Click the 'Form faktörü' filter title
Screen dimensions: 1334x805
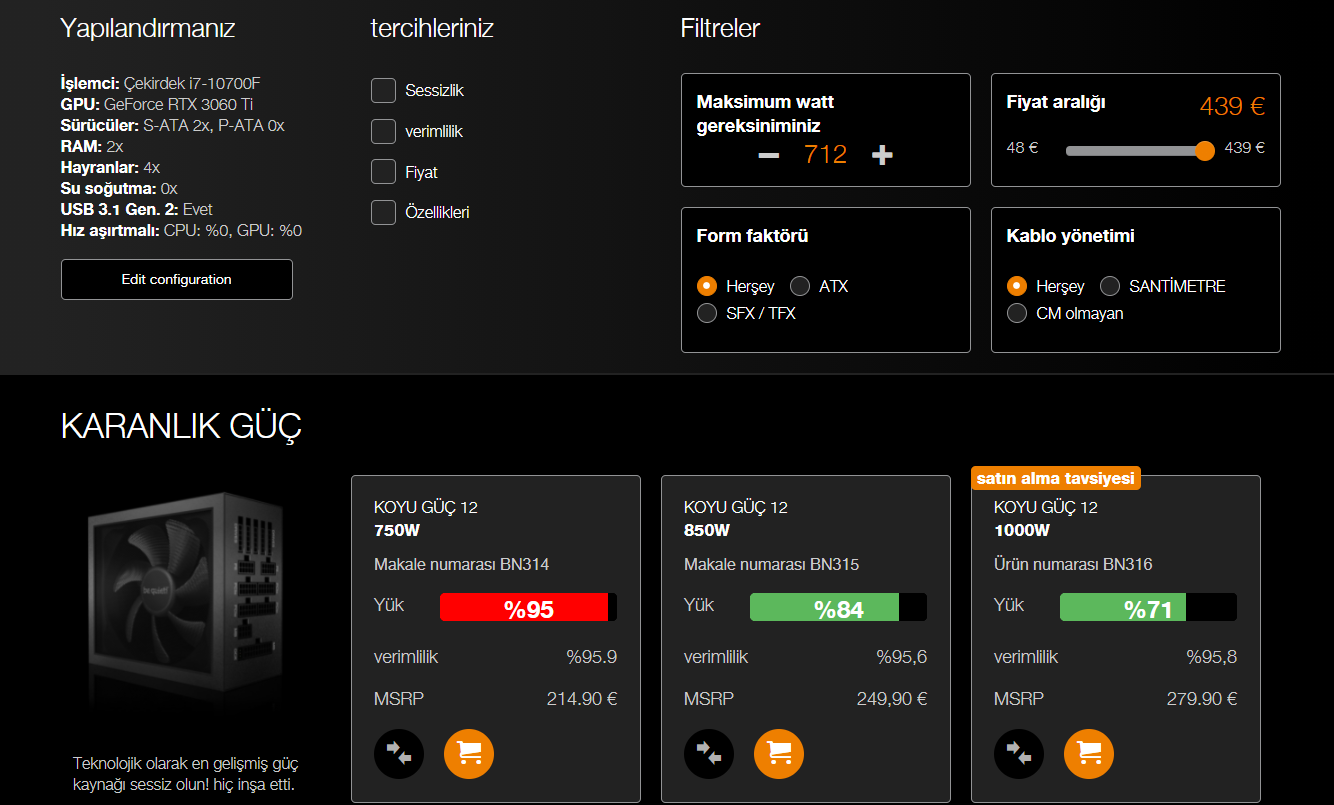(x=752, y=236)
